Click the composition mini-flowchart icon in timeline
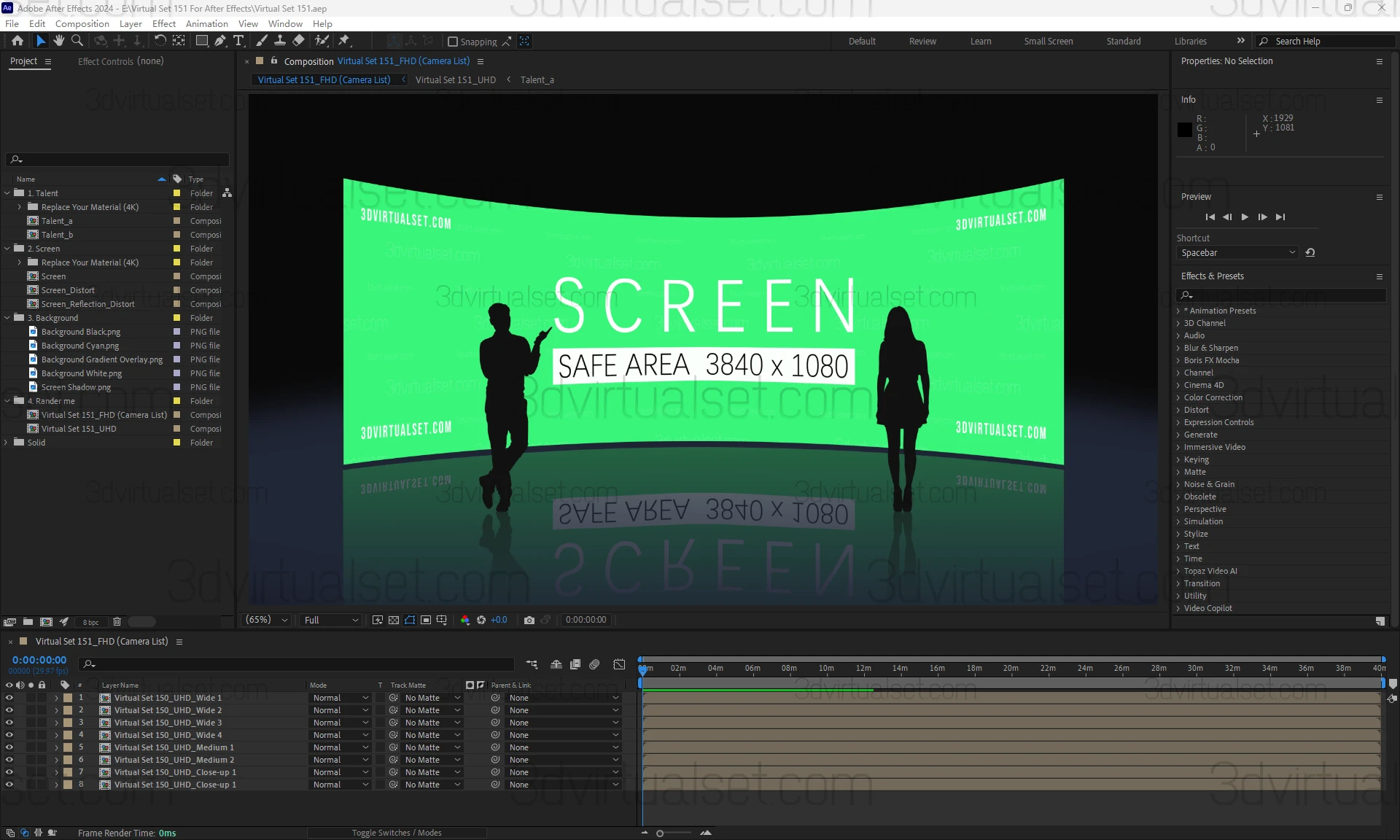Screen dimensions: 1400x840 [532, 664]
